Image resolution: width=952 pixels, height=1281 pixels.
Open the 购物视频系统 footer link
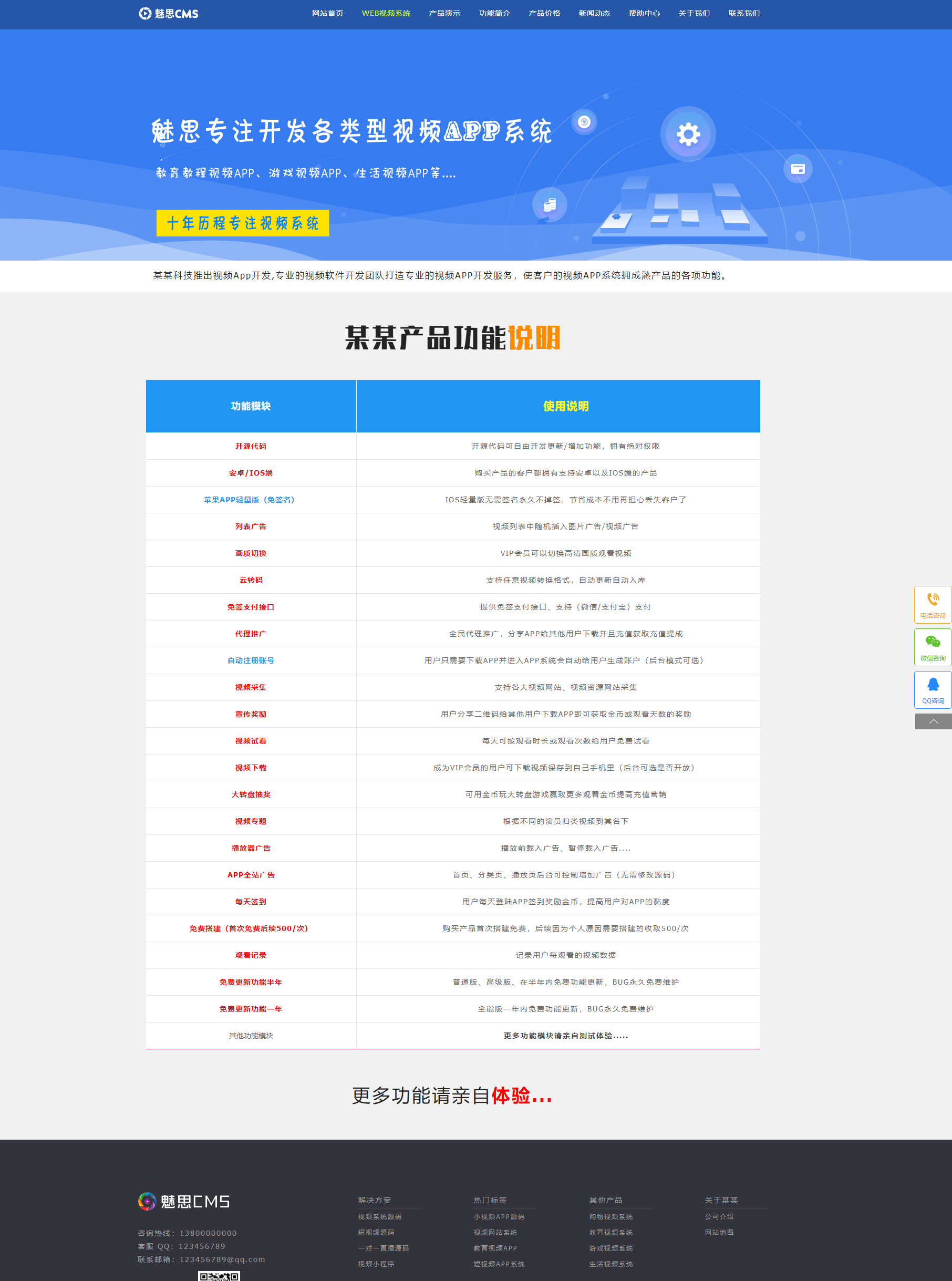tap(611, 1216)
